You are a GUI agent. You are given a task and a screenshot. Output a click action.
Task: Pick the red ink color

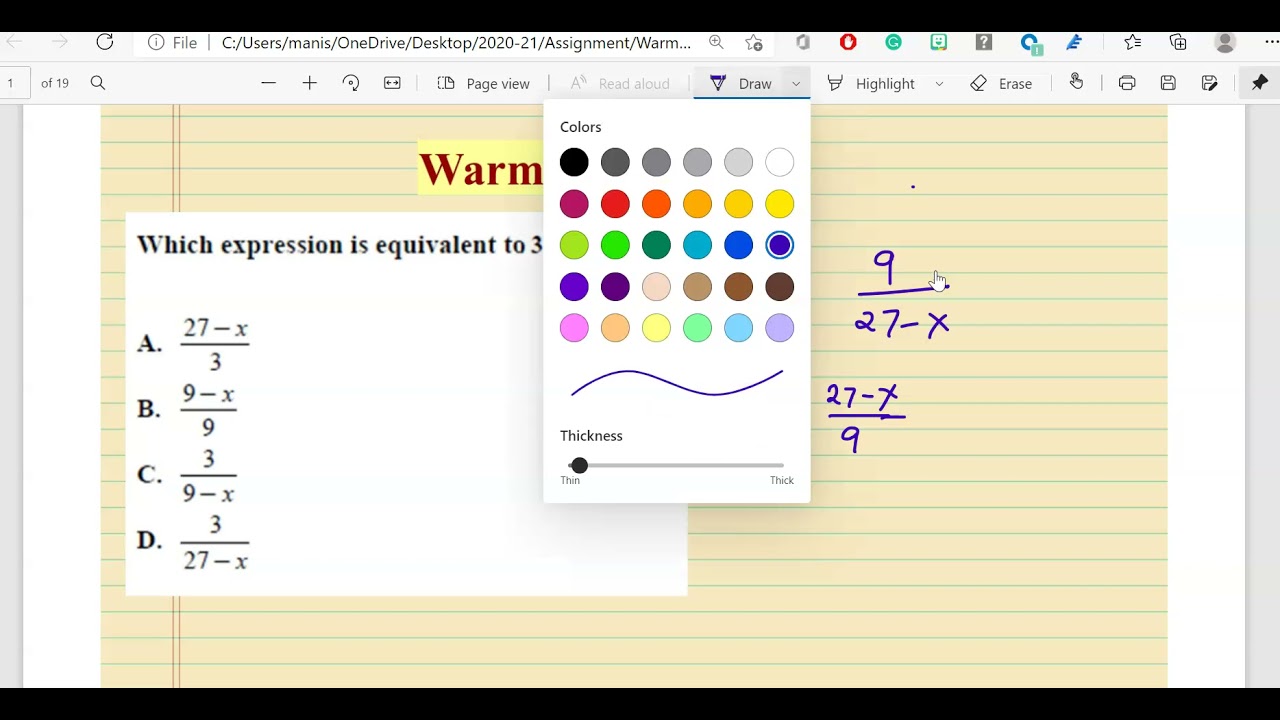(x=615, y=204)
